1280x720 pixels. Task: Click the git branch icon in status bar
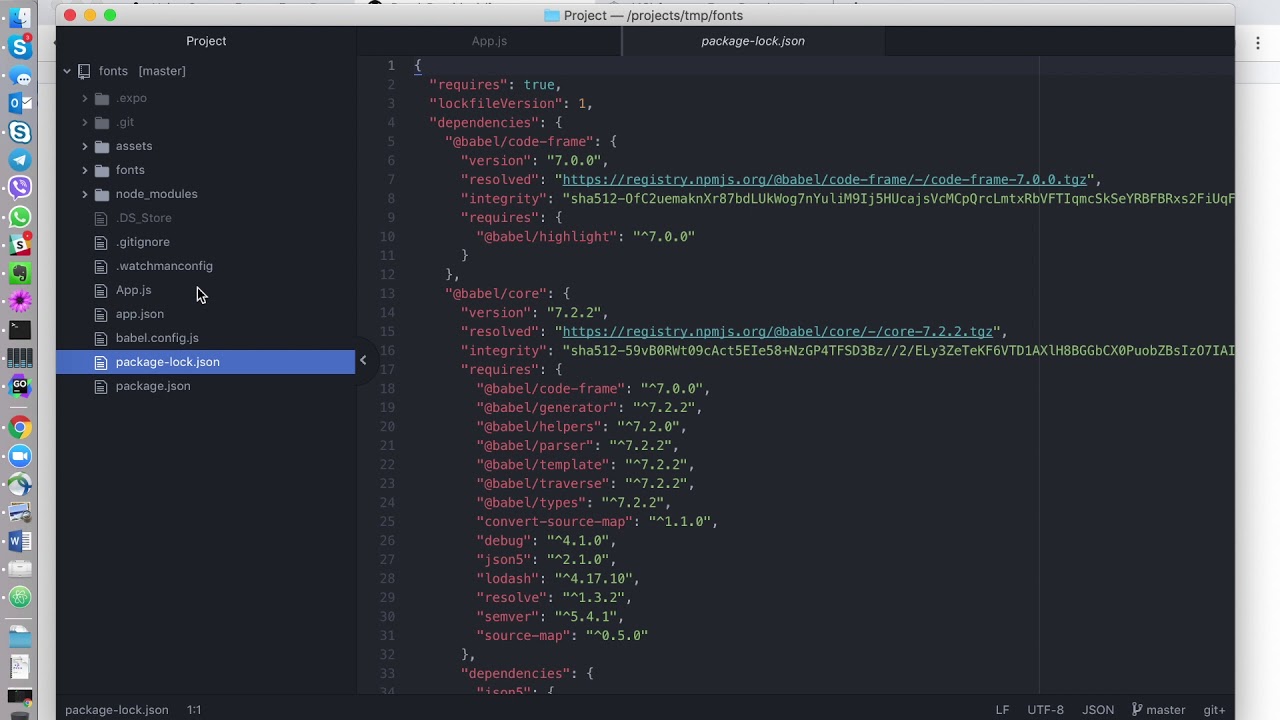point(1137,710)
